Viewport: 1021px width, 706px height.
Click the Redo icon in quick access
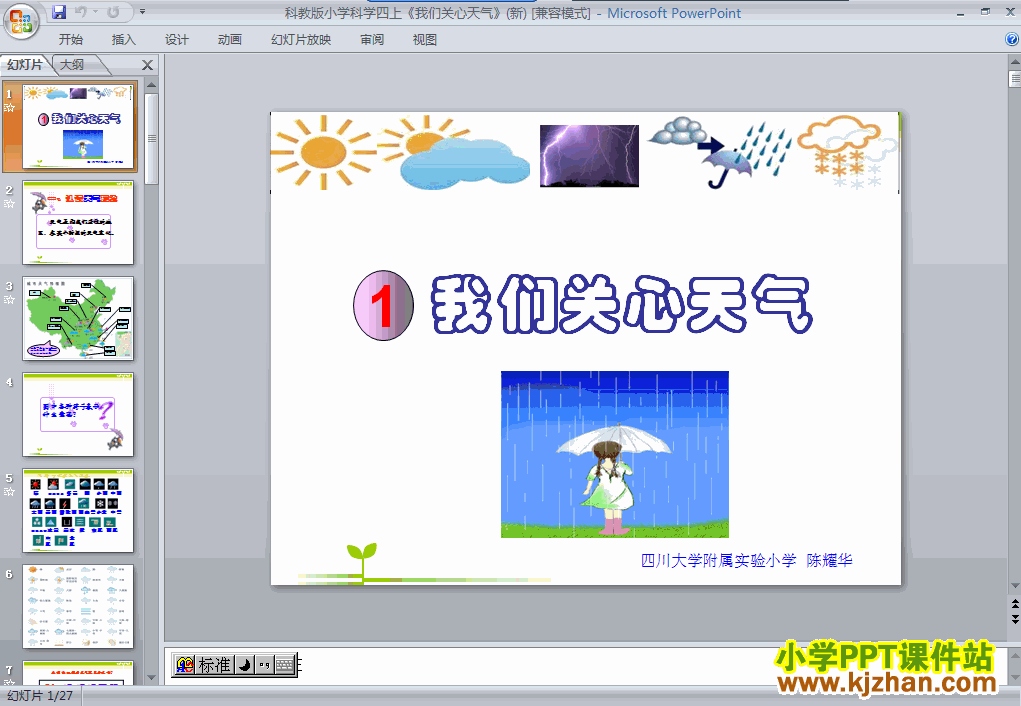point(113,12)
